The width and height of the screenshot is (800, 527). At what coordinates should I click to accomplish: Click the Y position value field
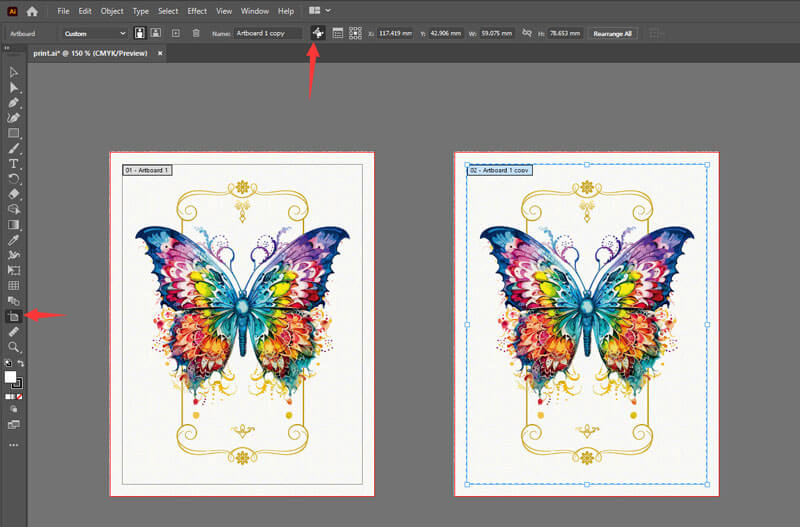445,33
